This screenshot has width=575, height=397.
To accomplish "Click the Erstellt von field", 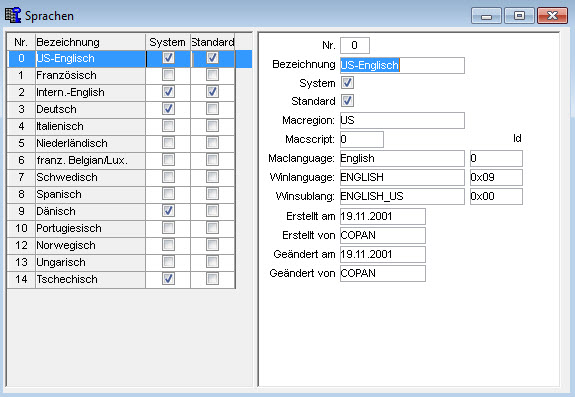I will [383, 235].
